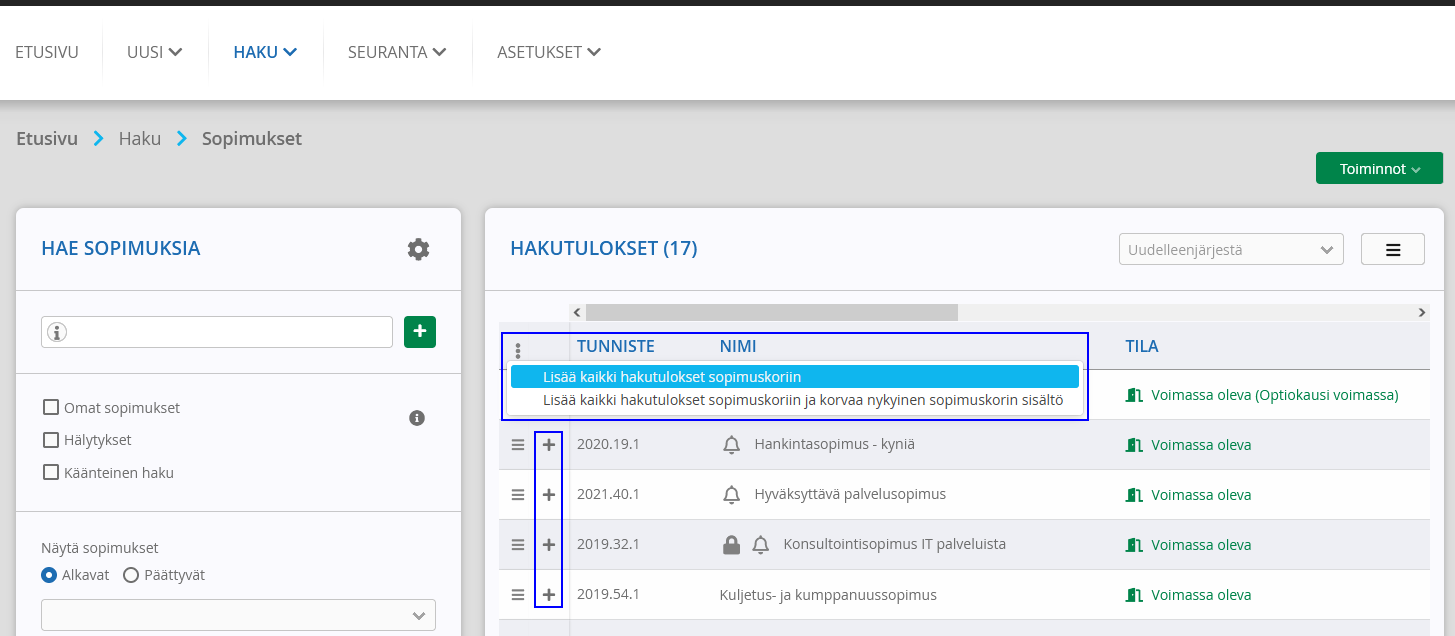Click the Haku breadcrumb link
This screenshot has width=1455, height=636.
point(140,139)
